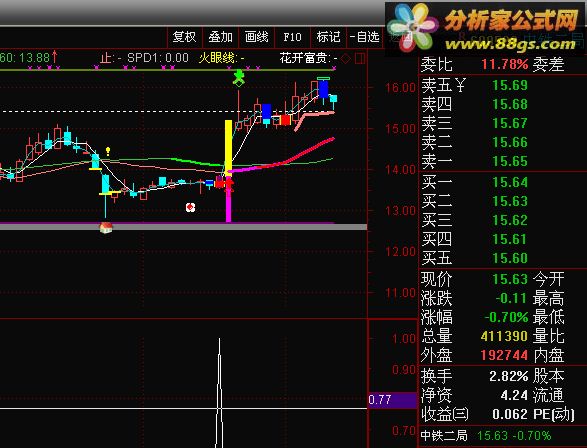Click the red diamond indicator icon

click(x=346, y=58)
